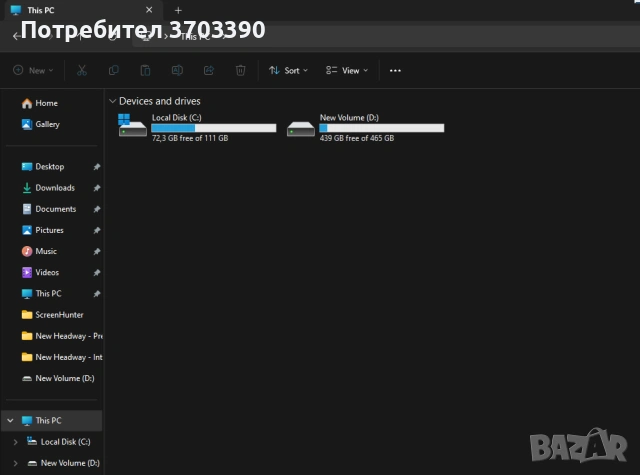Open the See more ellipsis menu

(x=395, y=71)
